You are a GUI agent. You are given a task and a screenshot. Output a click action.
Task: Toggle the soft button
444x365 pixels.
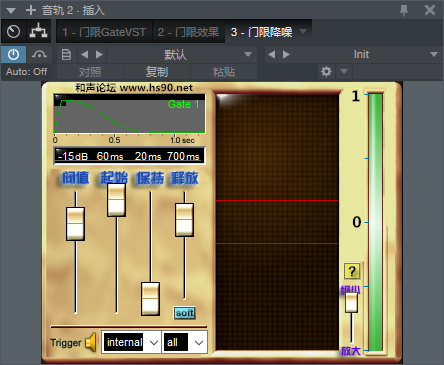(x=184, y=313)
